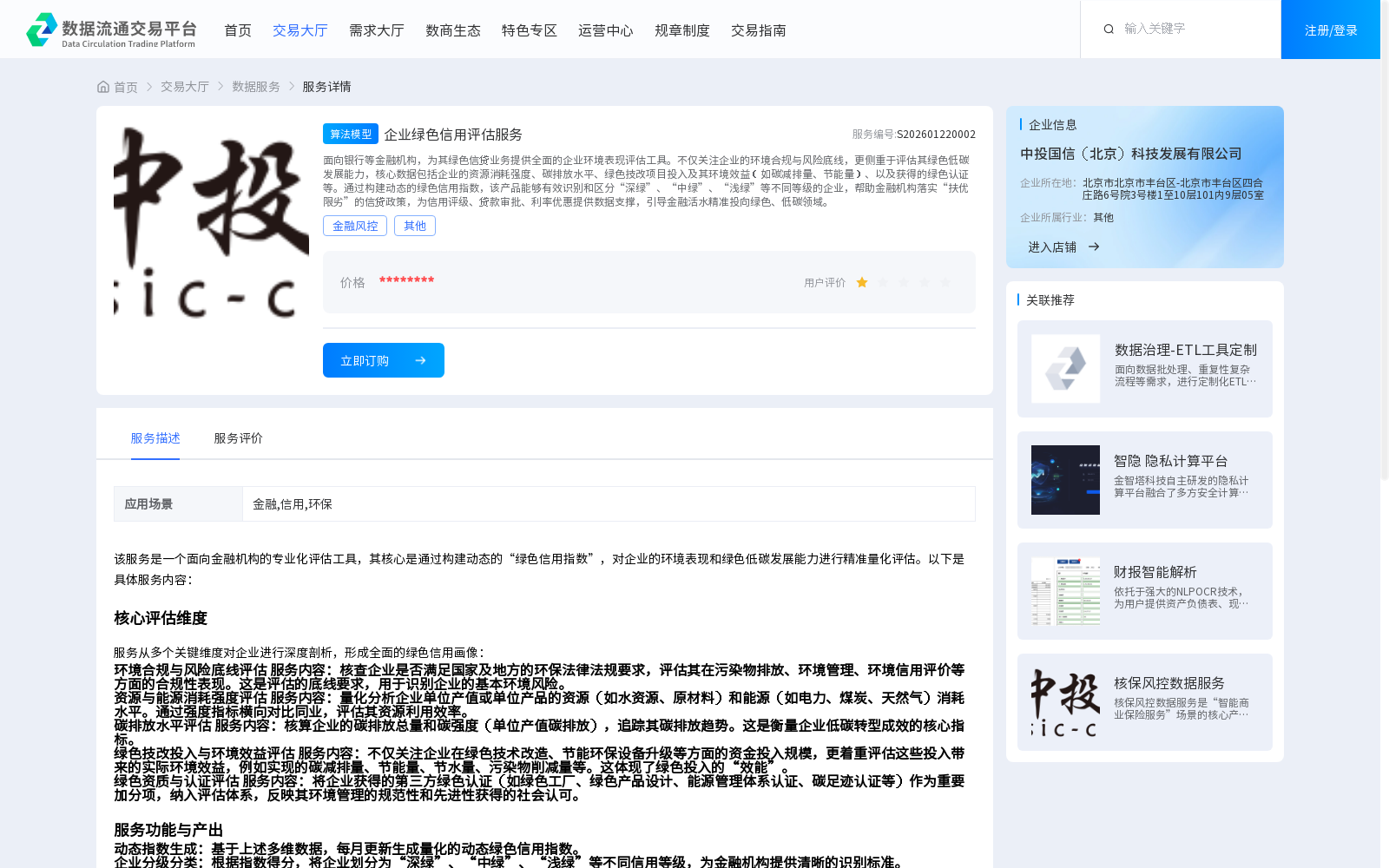Viewport: 1389px width, 868px height.
Task: Open the 运营中心 navigation item
Action: click(606, 30)
